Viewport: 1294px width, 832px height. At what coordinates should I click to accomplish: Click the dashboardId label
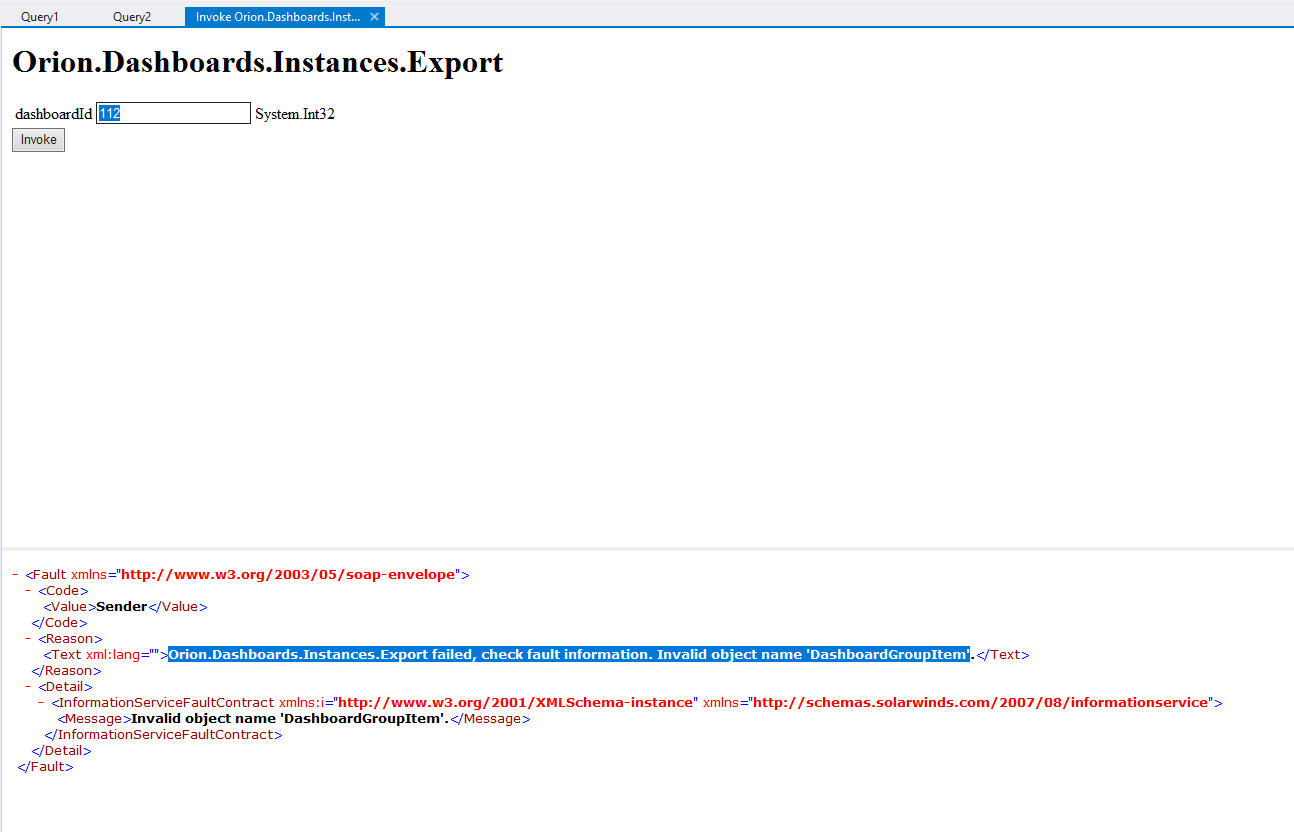click(x=54, y=114)
